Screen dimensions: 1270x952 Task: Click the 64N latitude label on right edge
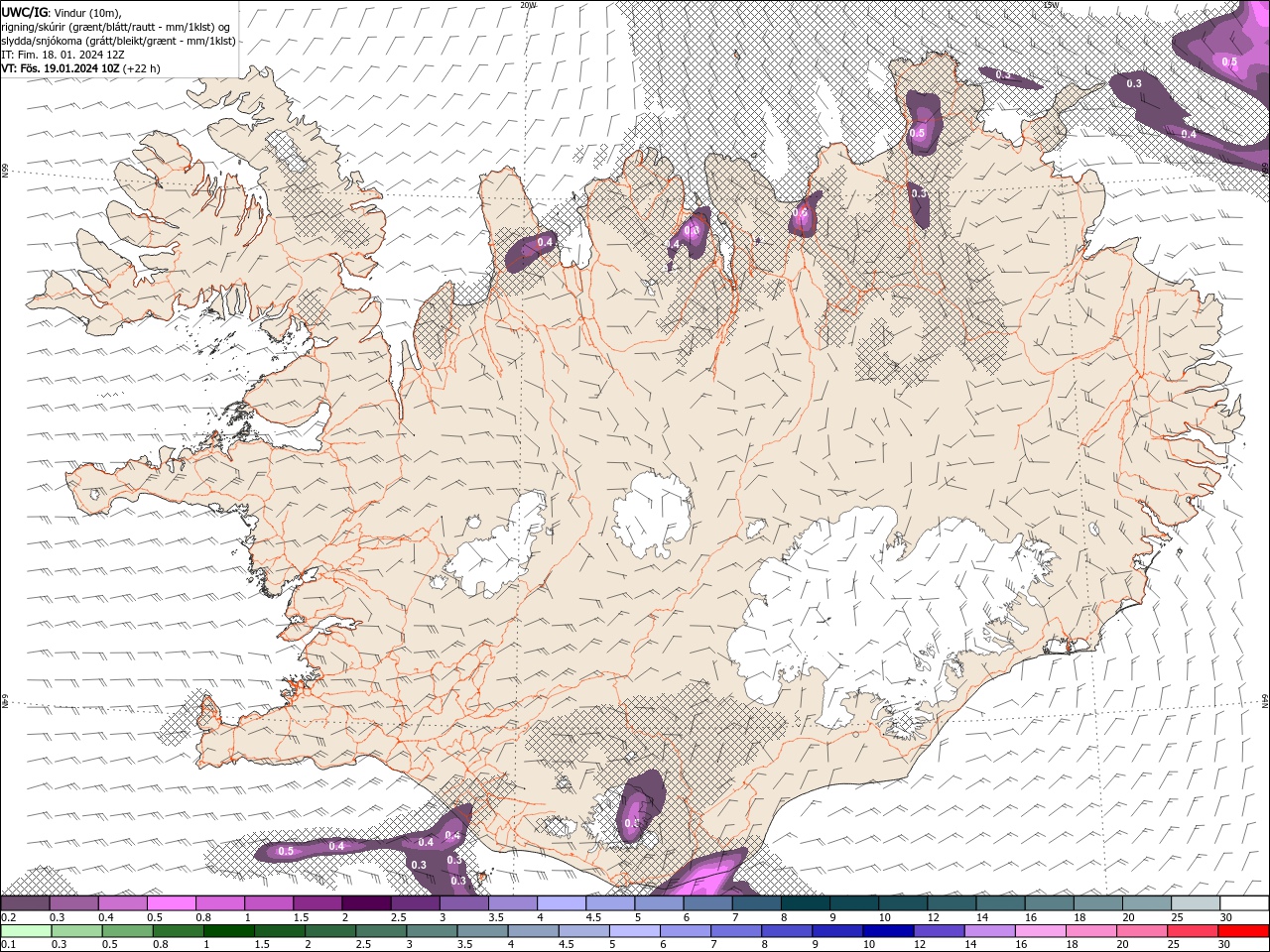1265,701
